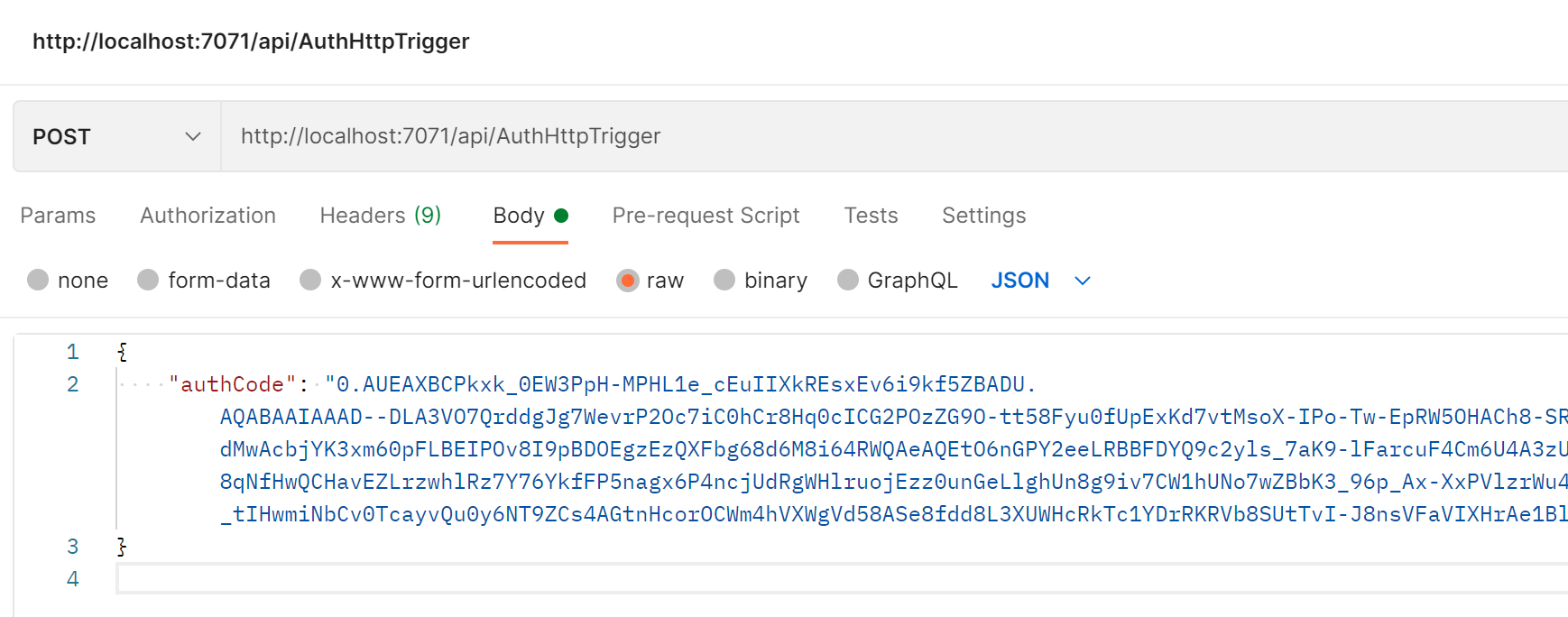Screen dimensions: 1568x617
Task: Click the request title AuthHttpTrigger
Action: point(251,41)
